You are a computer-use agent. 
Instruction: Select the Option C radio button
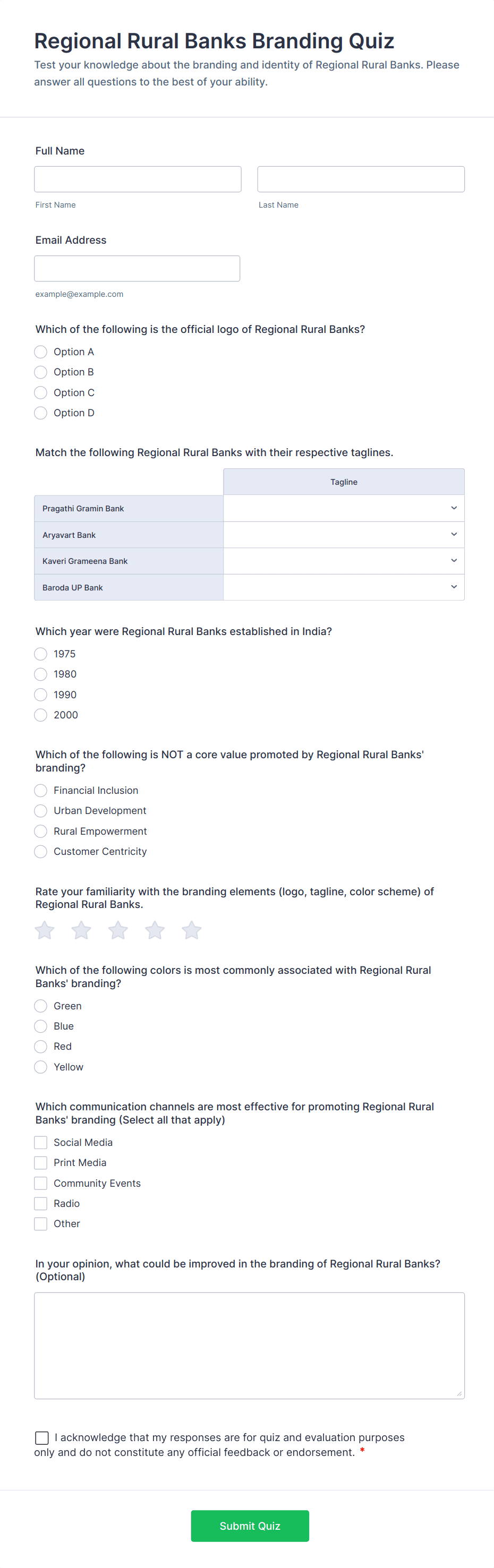(x=40, y=392)
